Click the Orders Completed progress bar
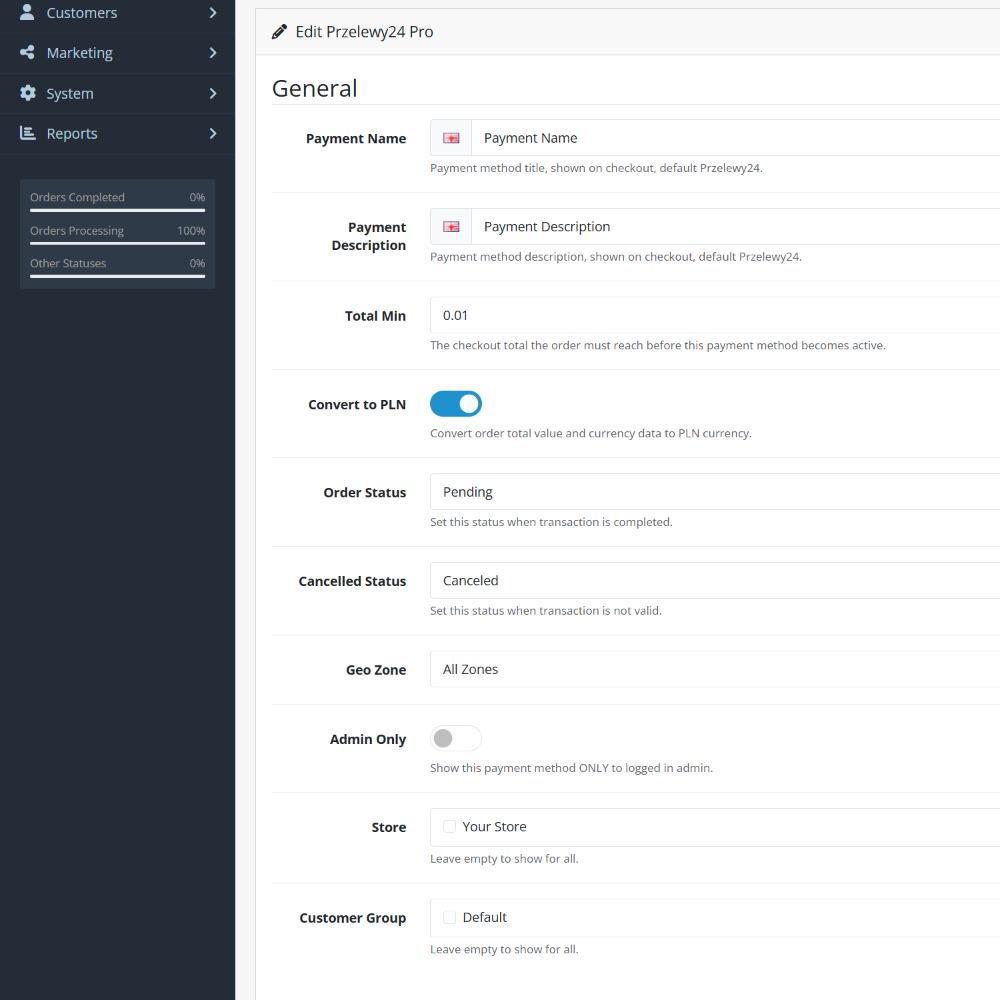The height and width of the screenshot is (1000, 1000). (117, 210)
